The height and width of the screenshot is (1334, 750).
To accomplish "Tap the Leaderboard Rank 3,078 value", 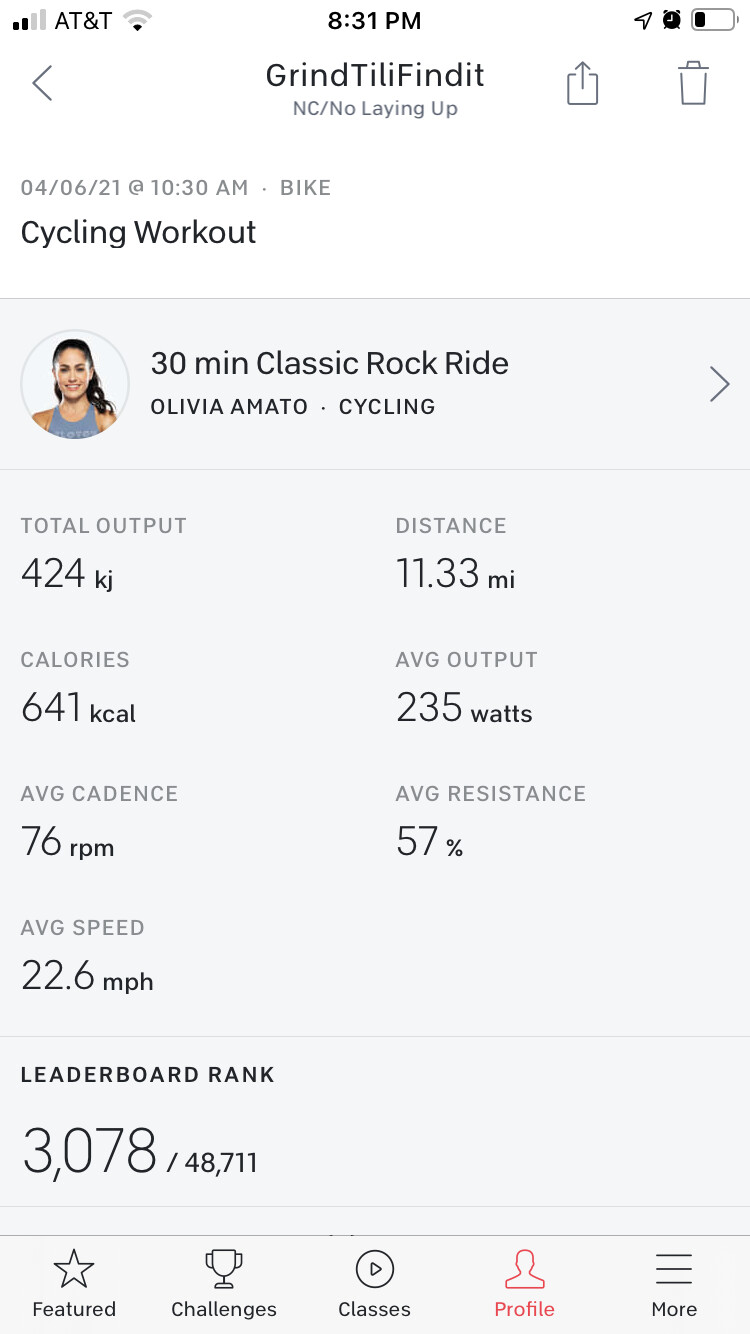I will [x=90, y=1151].
